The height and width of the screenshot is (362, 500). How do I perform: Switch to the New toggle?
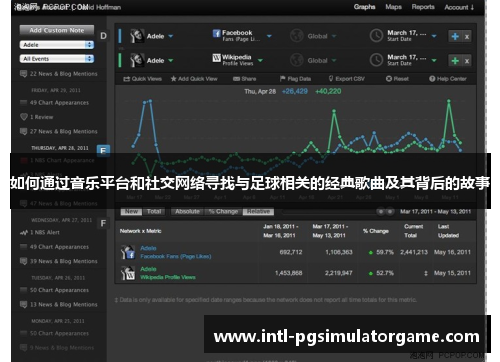[x=131, y=211]
